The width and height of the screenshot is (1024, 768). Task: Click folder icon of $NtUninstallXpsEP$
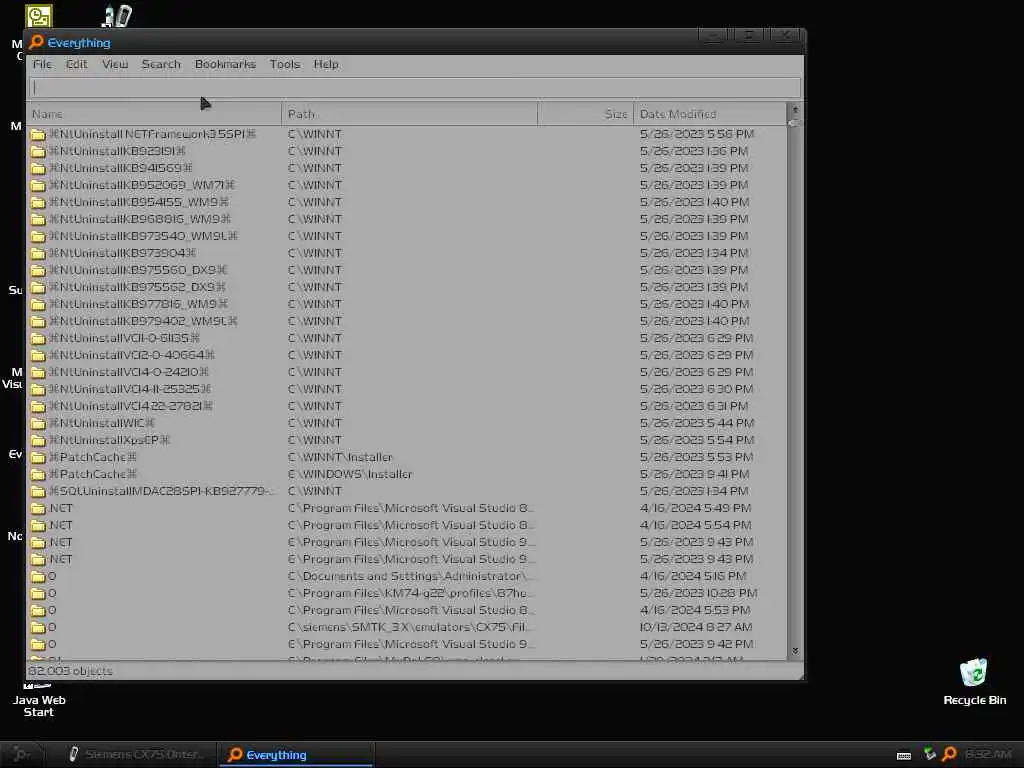click(x=38, y=440)
